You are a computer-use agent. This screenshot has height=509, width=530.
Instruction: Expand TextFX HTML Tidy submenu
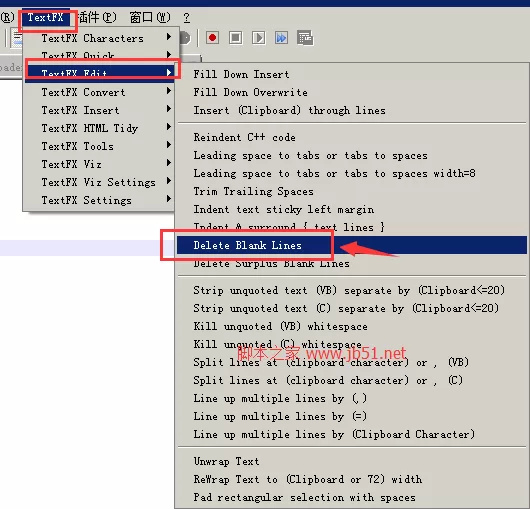coord(99,128)
